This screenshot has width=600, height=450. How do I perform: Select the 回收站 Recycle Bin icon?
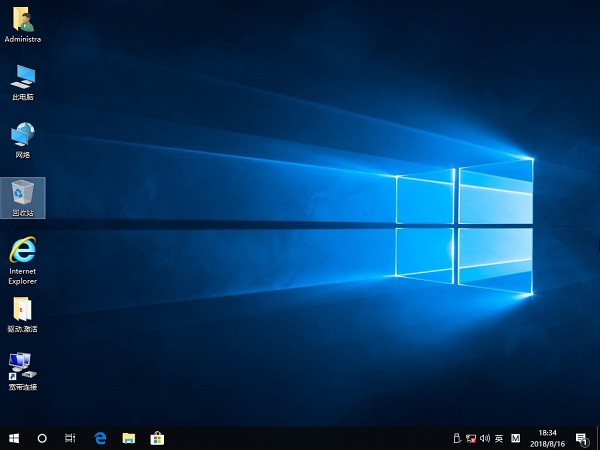tap(23, 198)
